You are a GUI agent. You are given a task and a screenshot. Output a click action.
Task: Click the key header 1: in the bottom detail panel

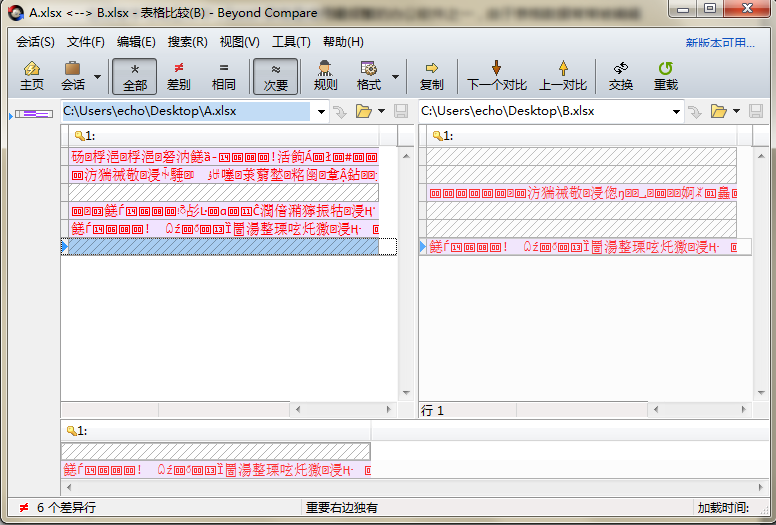tap(216, 431)
